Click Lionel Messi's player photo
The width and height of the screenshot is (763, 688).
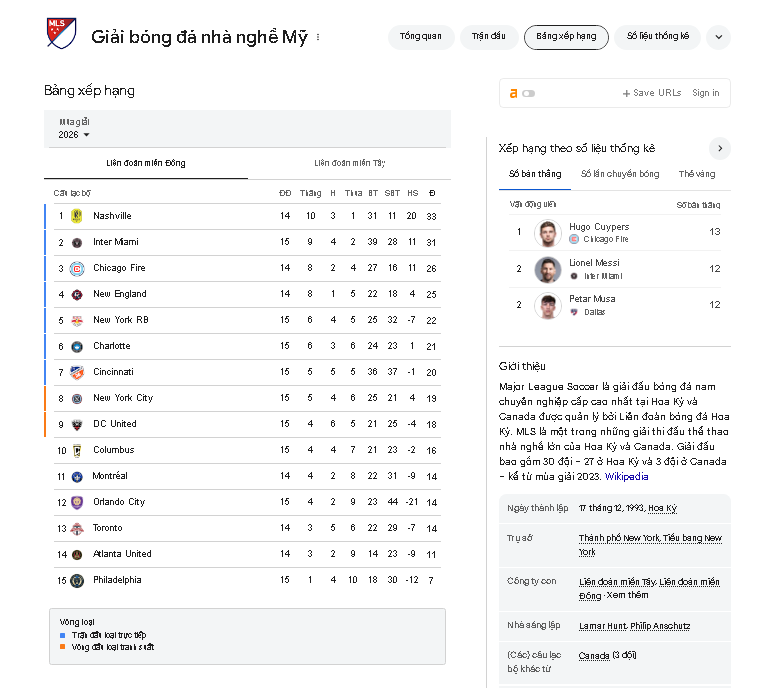point(547,269)
